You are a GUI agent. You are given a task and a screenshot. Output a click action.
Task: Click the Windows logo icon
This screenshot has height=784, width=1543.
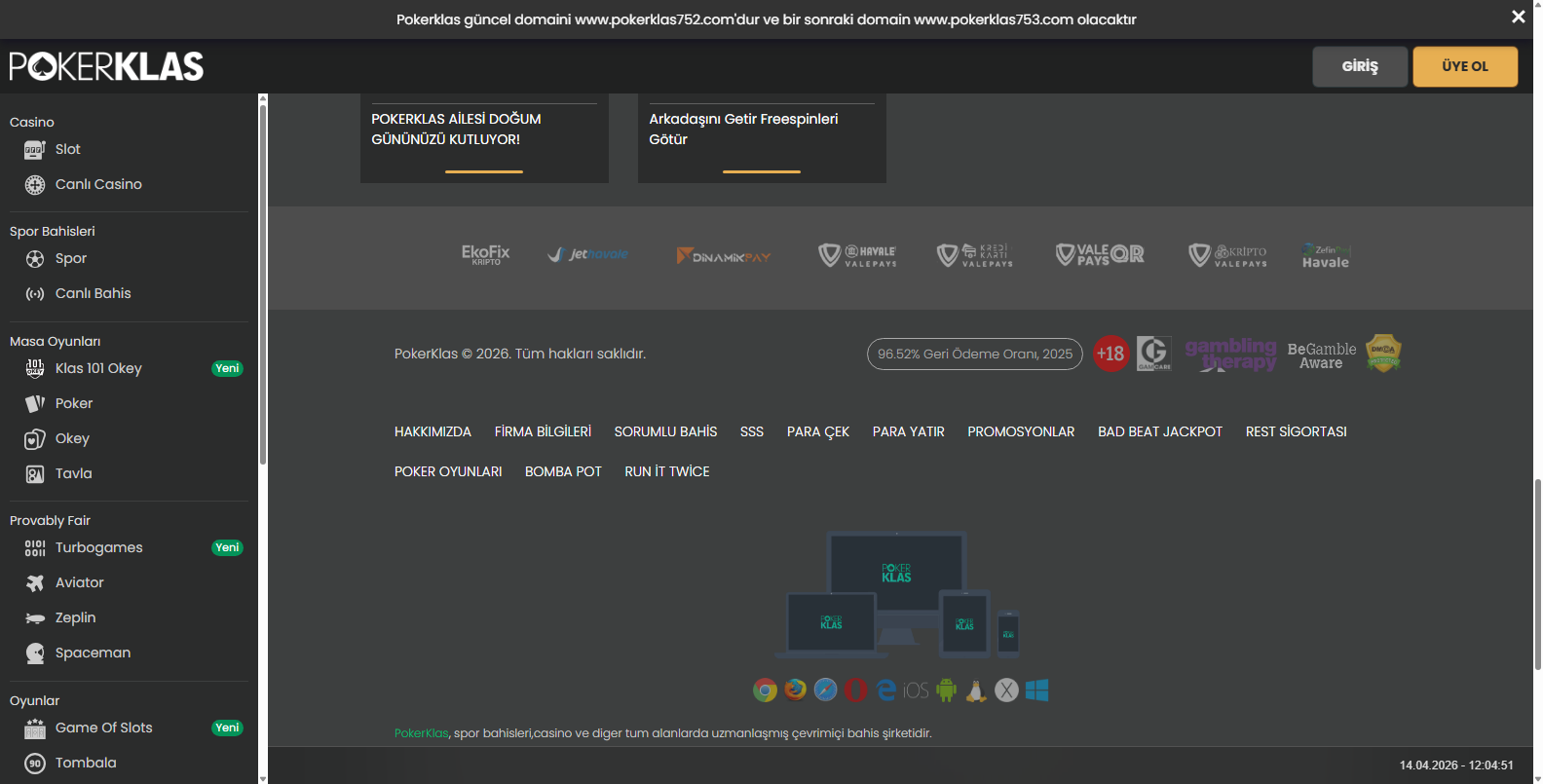pyautogui.click(x=1036, y=691)
